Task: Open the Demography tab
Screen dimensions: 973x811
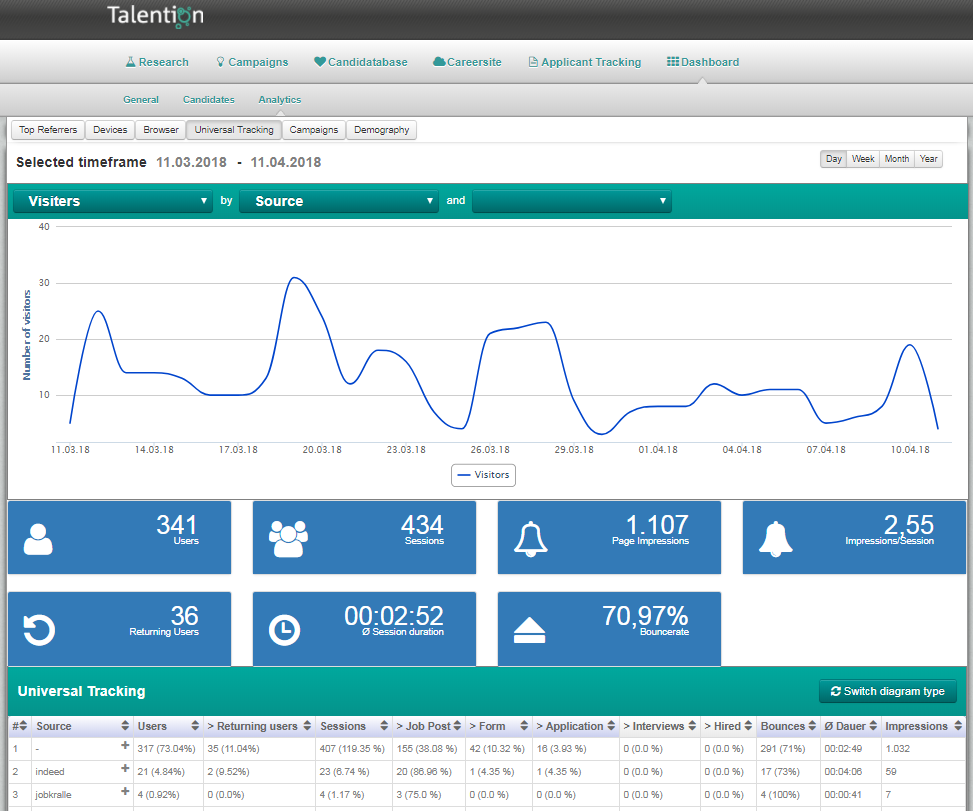Action: coord(382,130)
